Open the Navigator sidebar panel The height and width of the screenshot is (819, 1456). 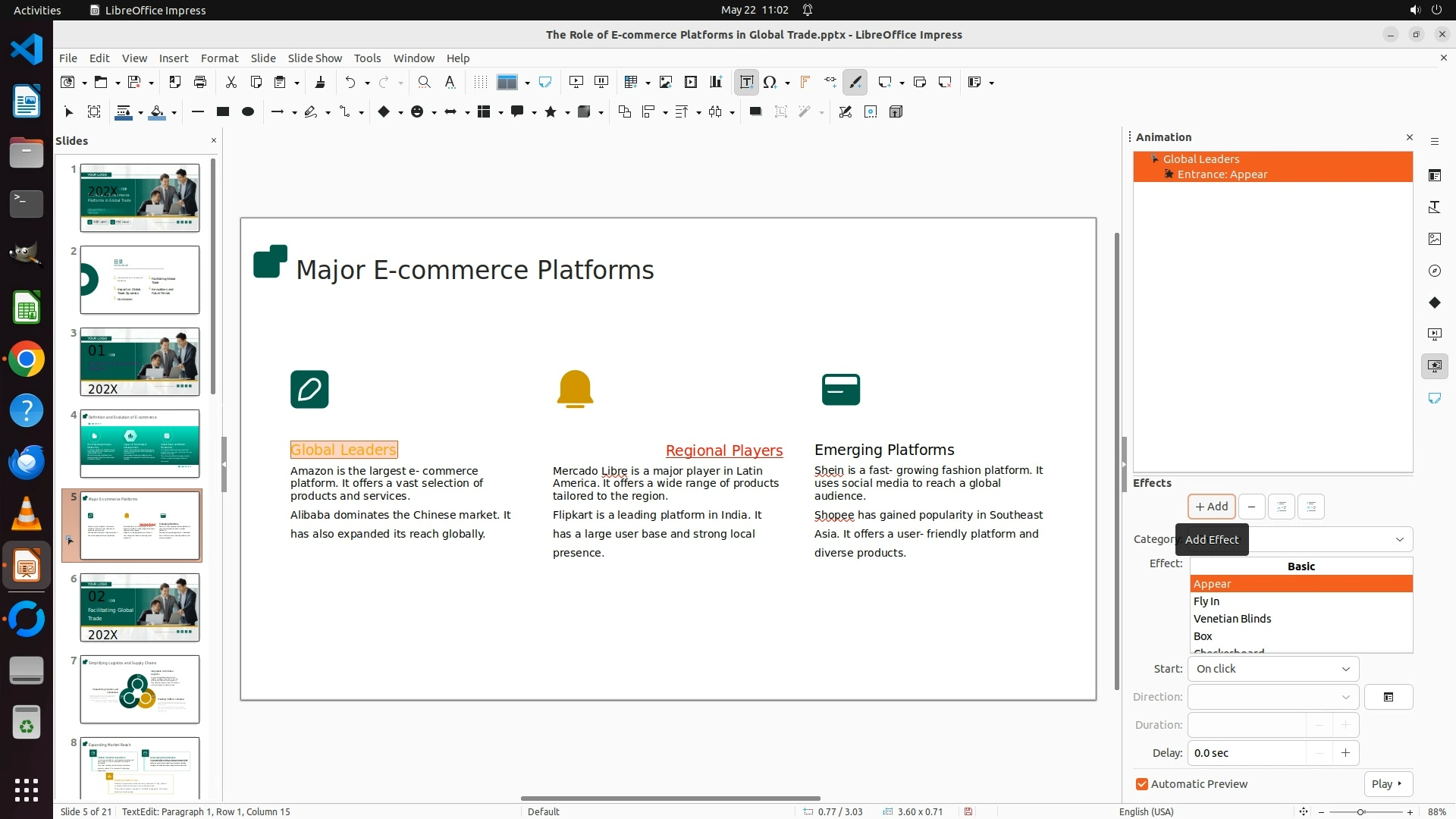point(1434,271)
